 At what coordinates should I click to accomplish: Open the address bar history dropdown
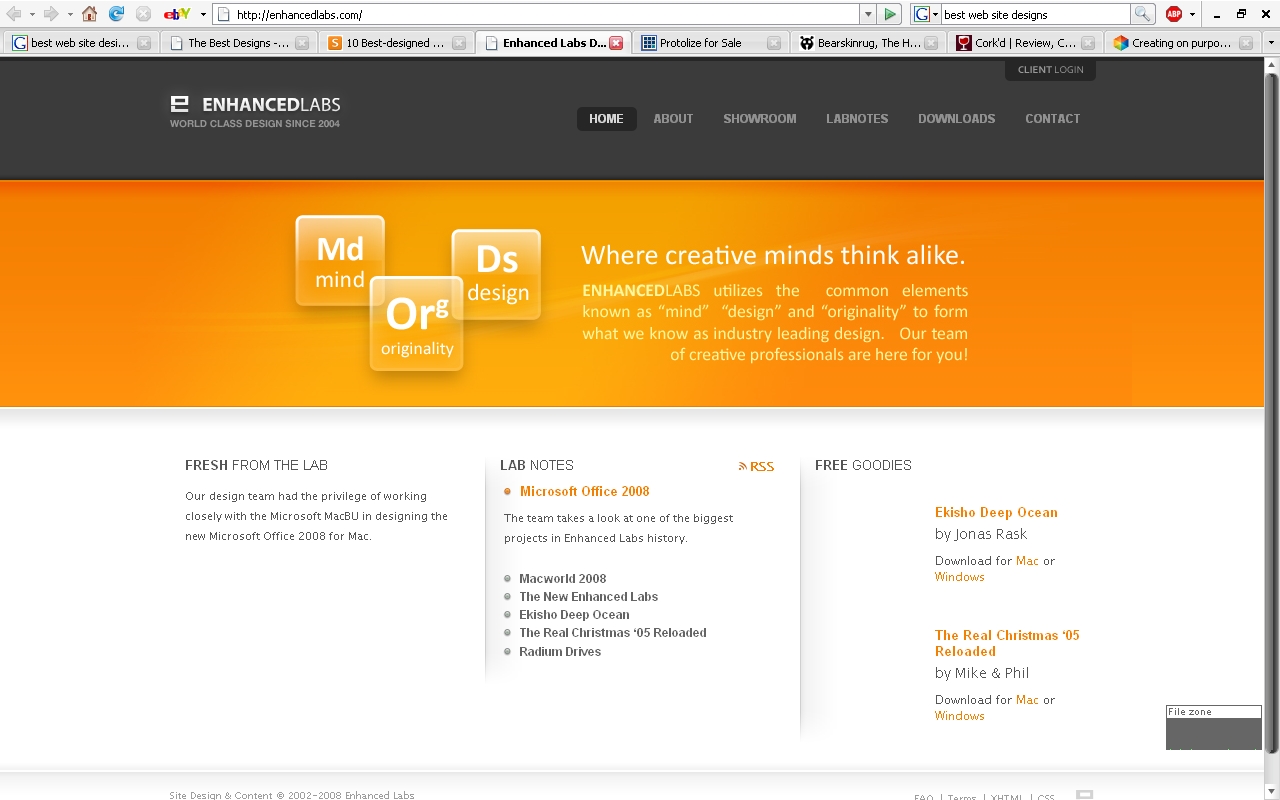[867, 14]
